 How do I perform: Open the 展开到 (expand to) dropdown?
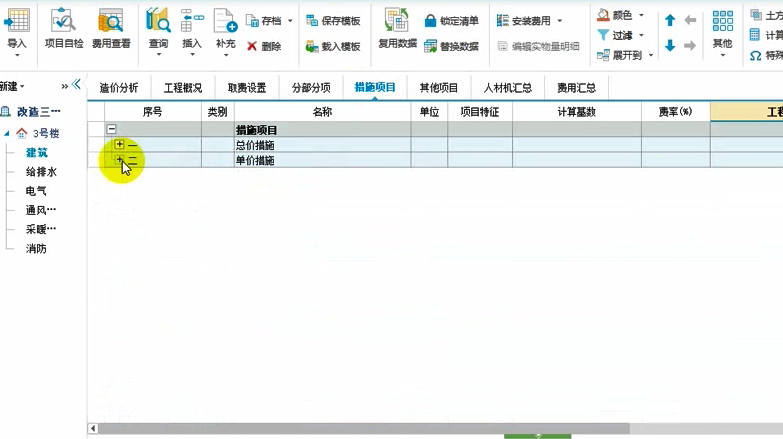621,55
